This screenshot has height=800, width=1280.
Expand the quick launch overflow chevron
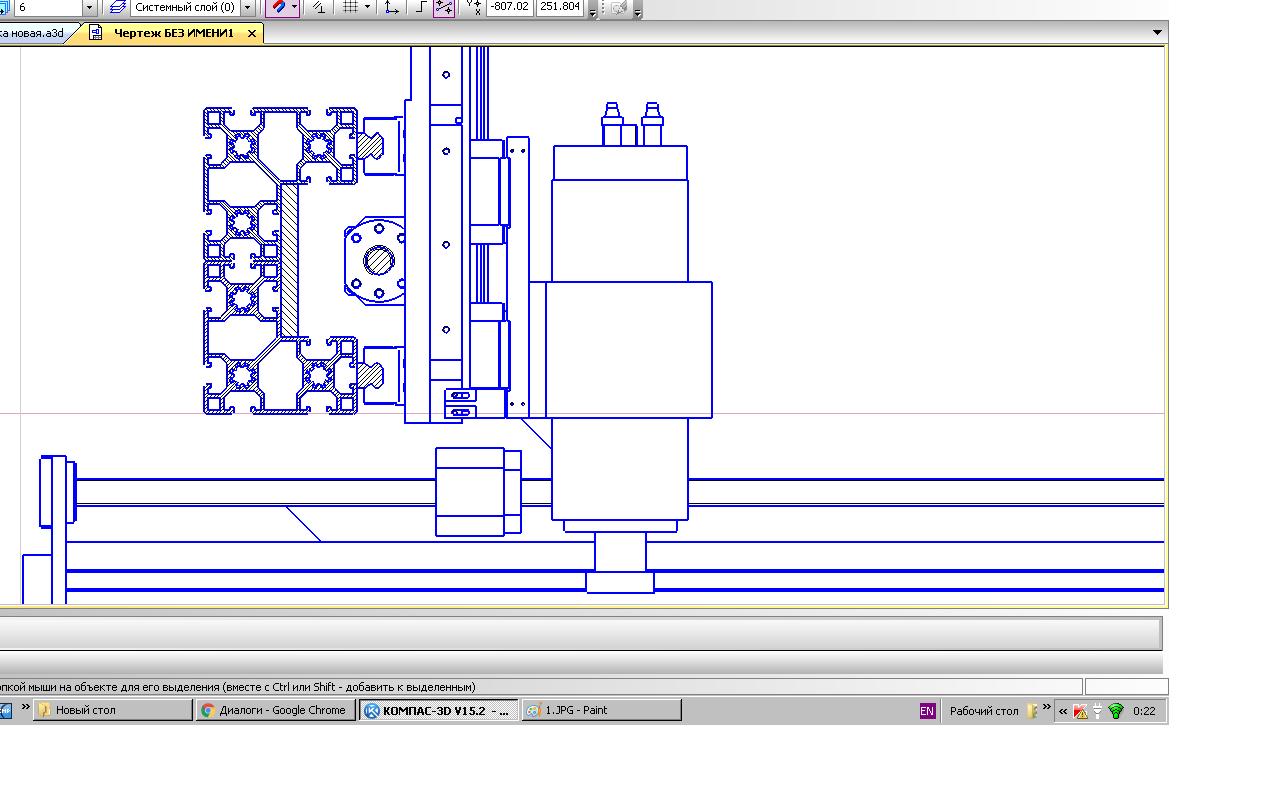26,707
